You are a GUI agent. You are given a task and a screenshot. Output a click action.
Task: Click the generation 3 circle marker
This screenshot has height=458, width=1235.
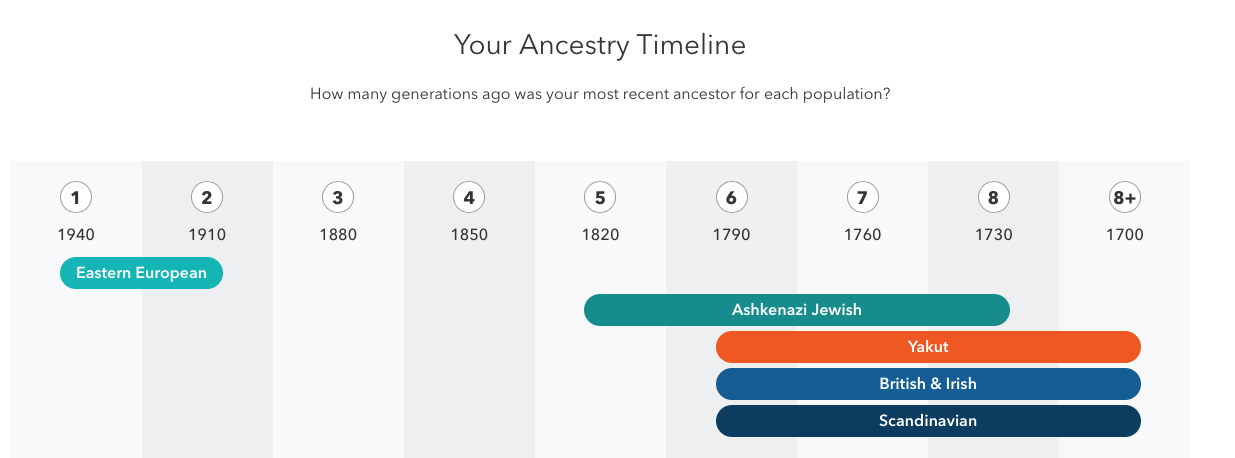point(337,198)
